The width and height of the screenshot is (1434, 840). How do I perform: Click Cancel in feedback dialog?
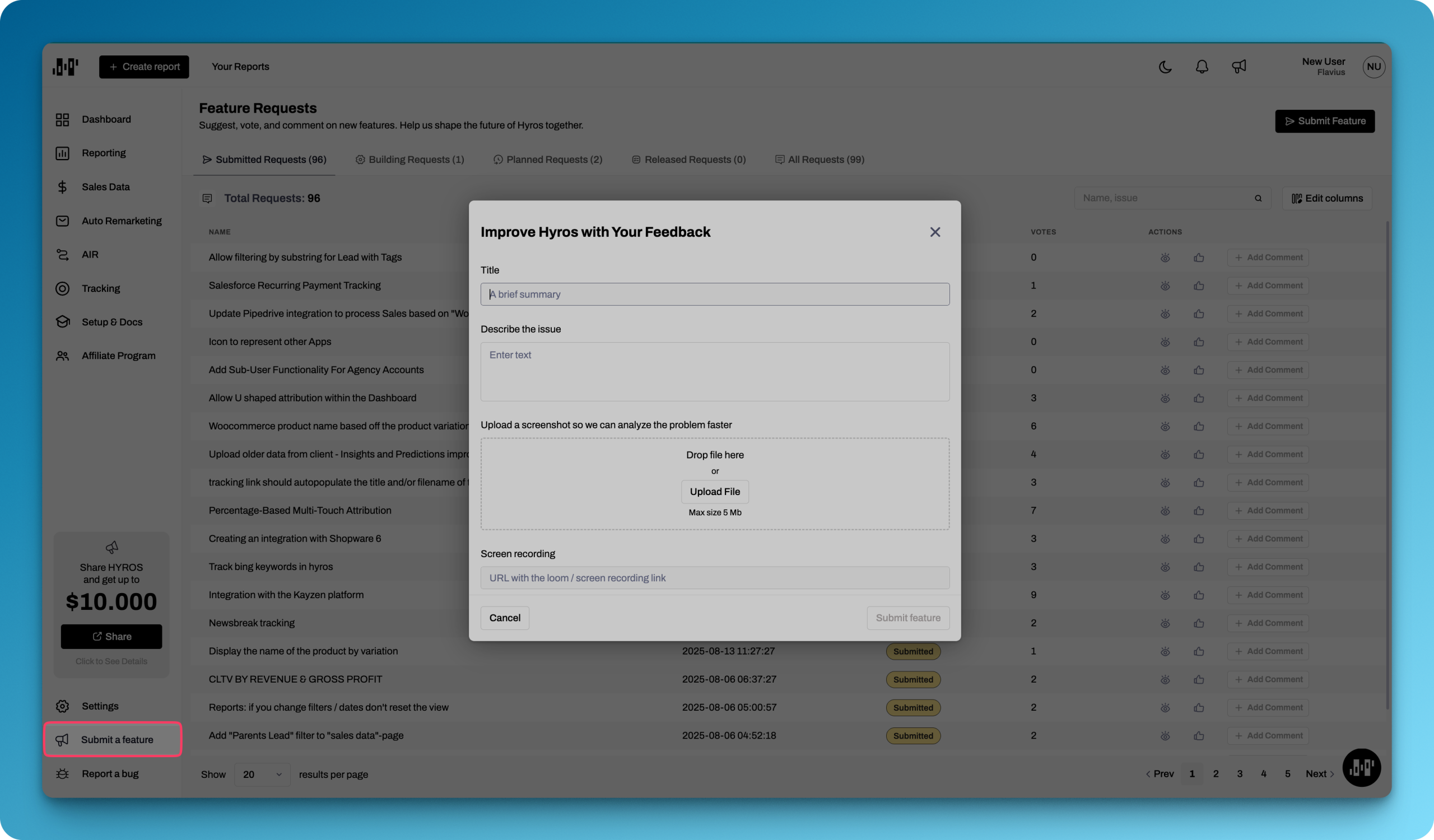(x=505, y=618)
